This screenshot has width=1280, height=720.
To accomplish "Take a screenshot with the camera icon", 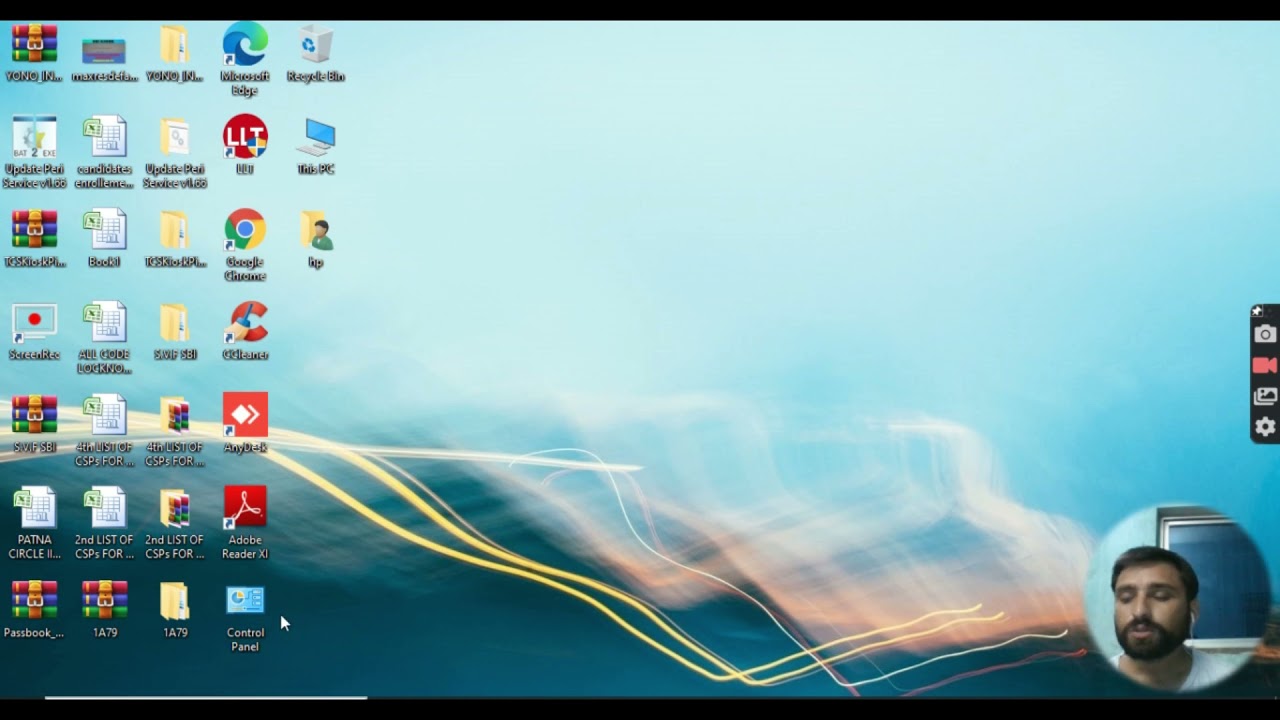I will point(1265,334).
